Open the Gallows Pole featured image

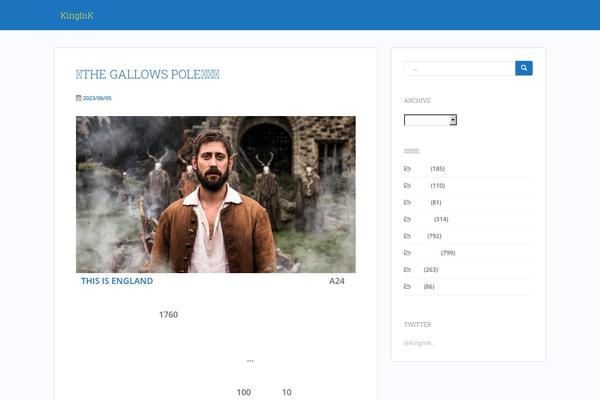pos(216,194)
